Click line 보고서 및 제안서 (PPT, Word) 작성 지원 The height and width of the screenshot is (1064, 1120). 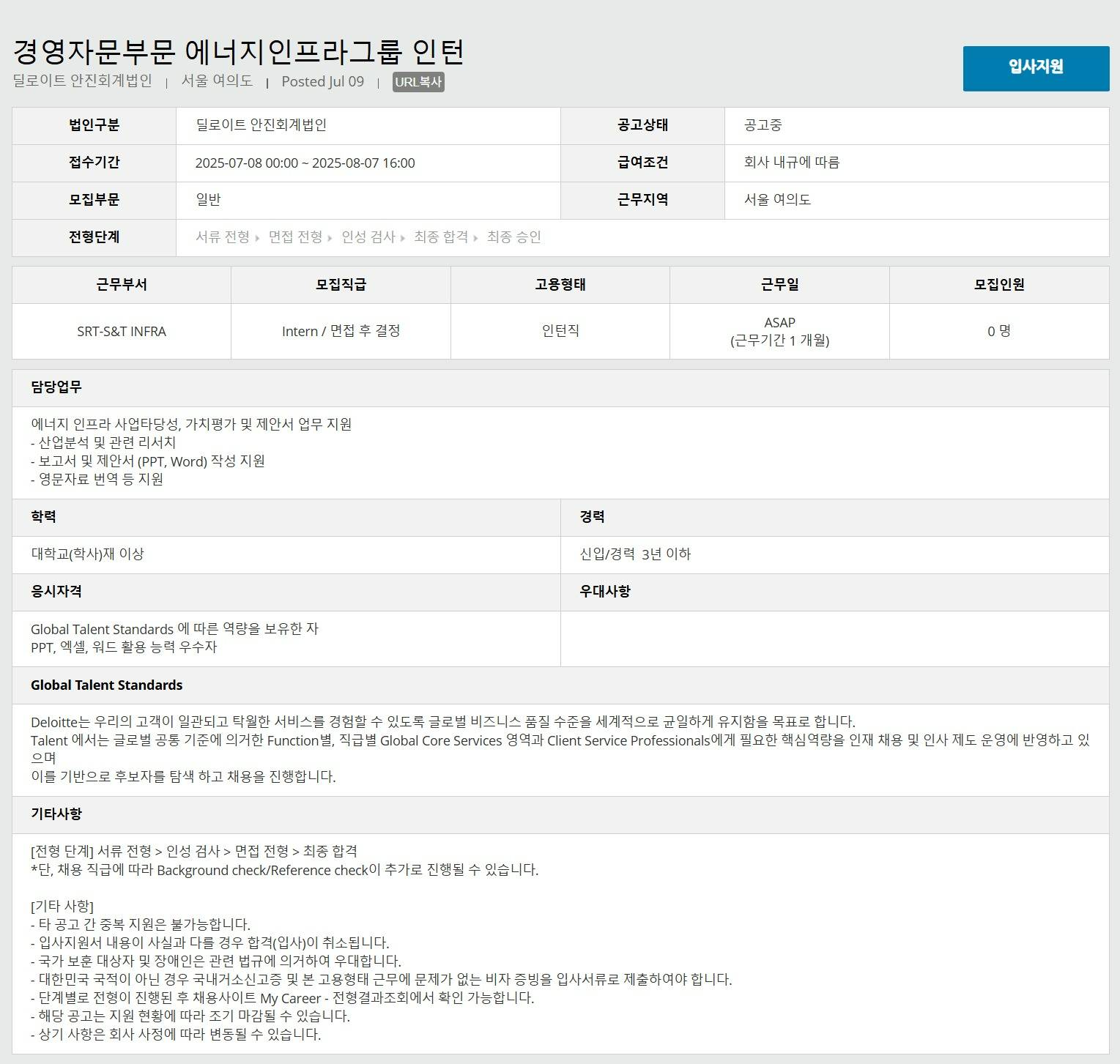(148, 461)
